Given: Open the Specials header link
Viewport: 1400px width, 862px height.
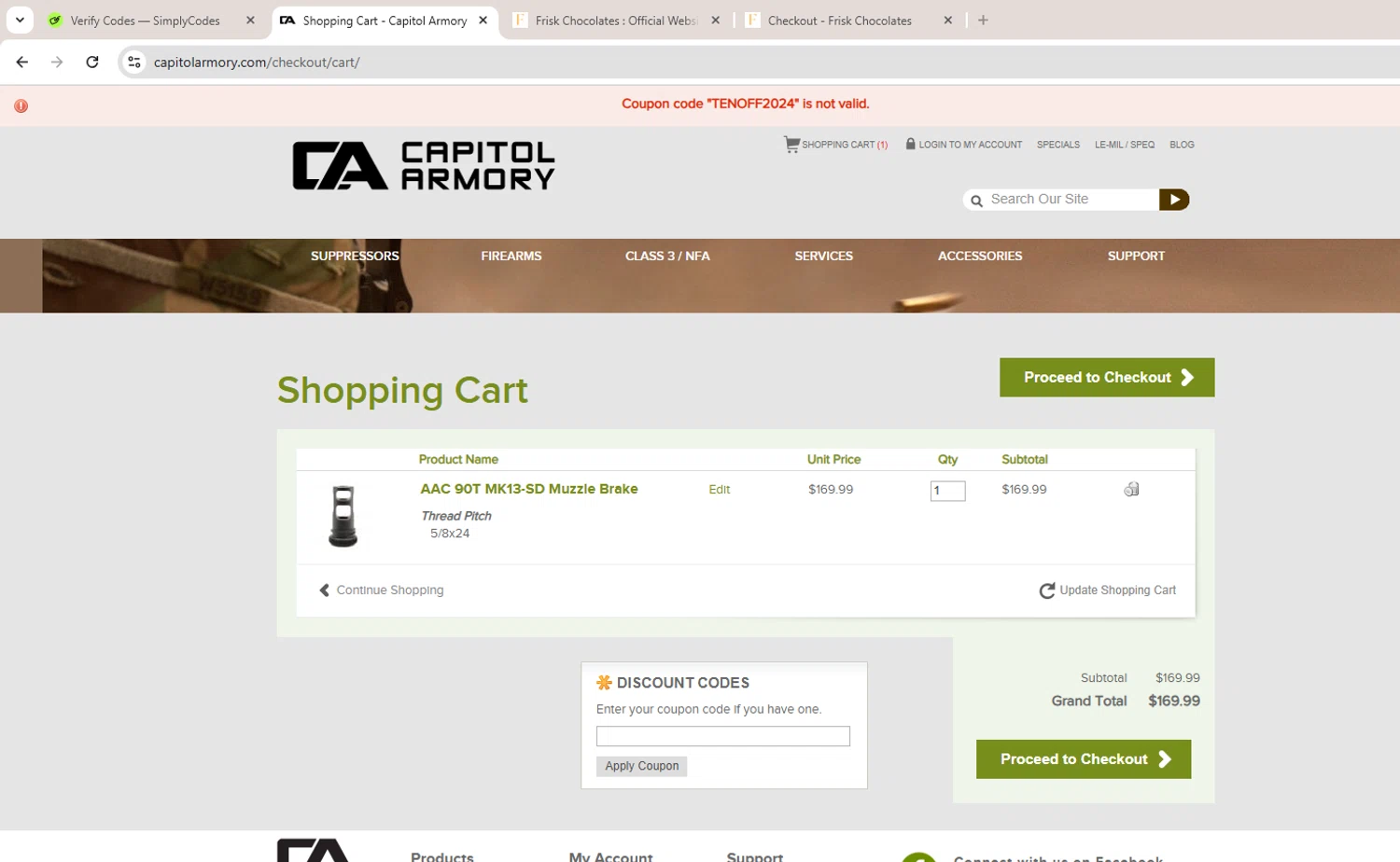Looking at the screenshot, I should tap(1057, 145).
